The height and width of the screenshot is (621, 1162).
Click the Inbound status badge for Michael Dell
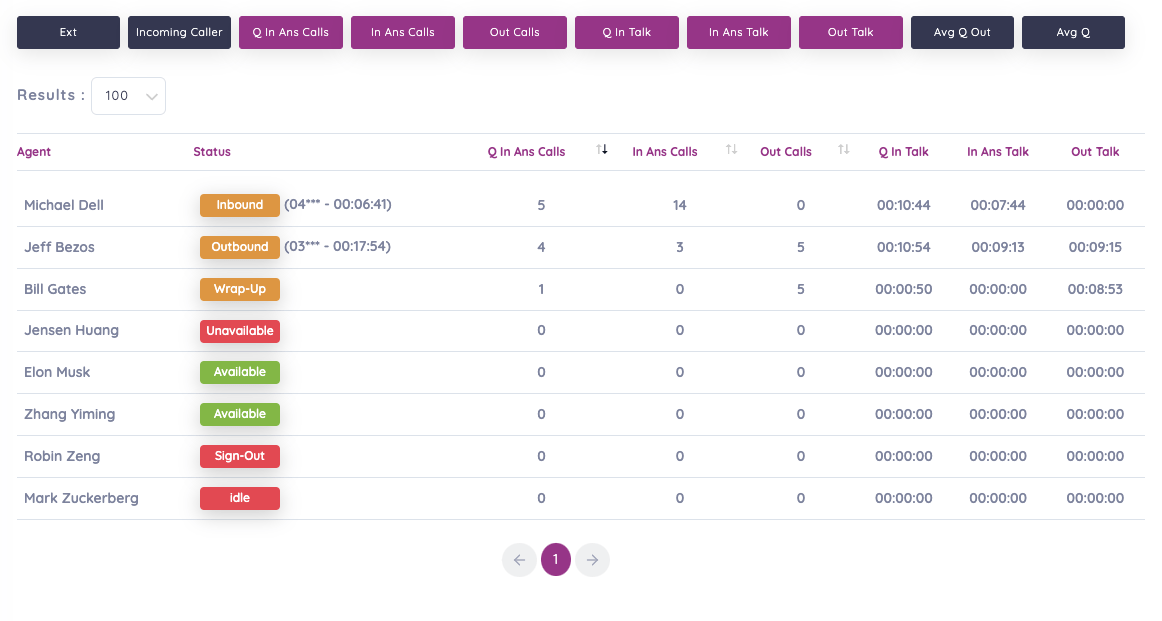pyautogui.click(x=240, y=205)
